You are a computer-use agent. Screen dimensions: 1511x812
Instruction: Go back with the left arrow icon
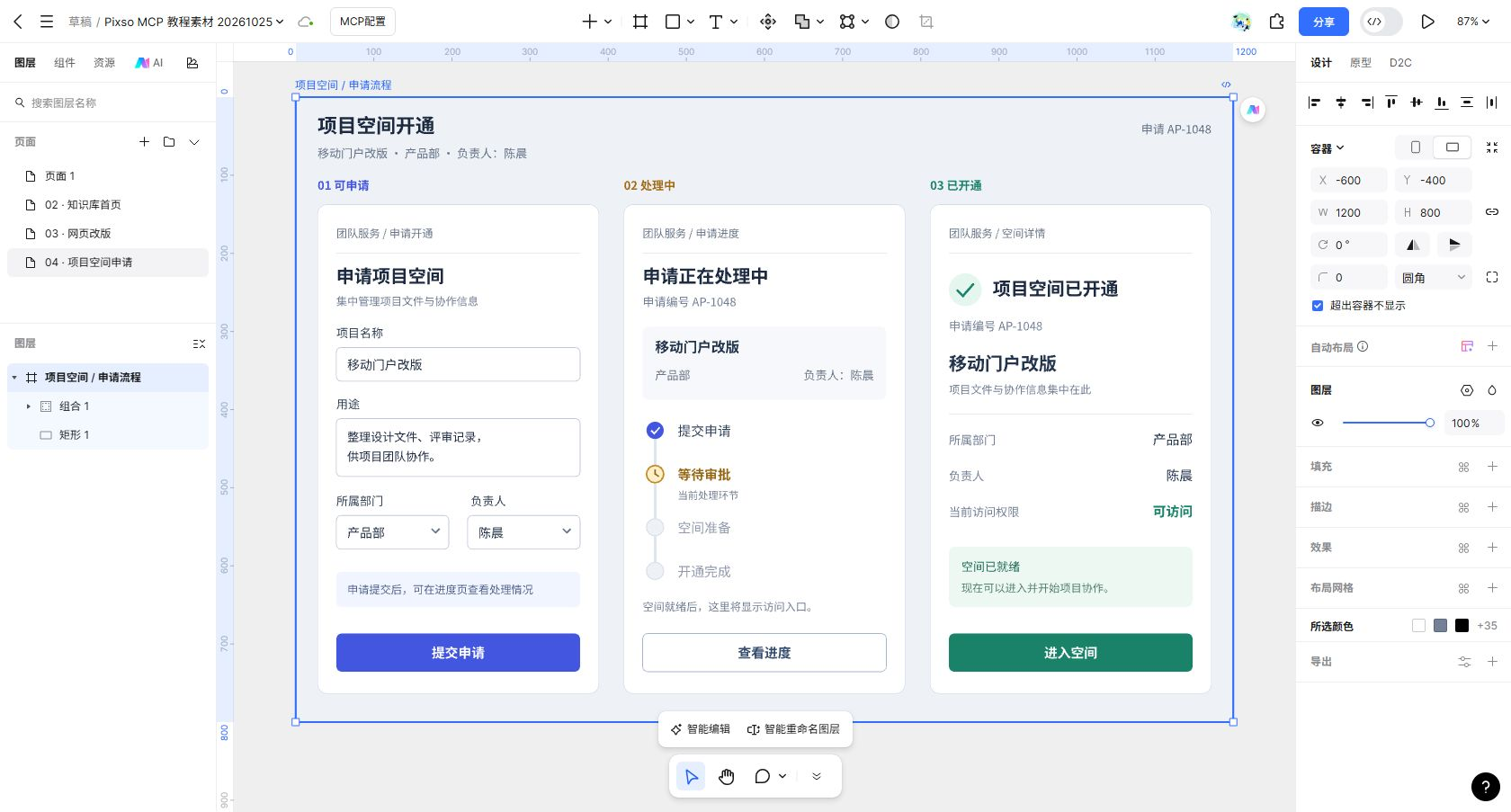(18, 22)
